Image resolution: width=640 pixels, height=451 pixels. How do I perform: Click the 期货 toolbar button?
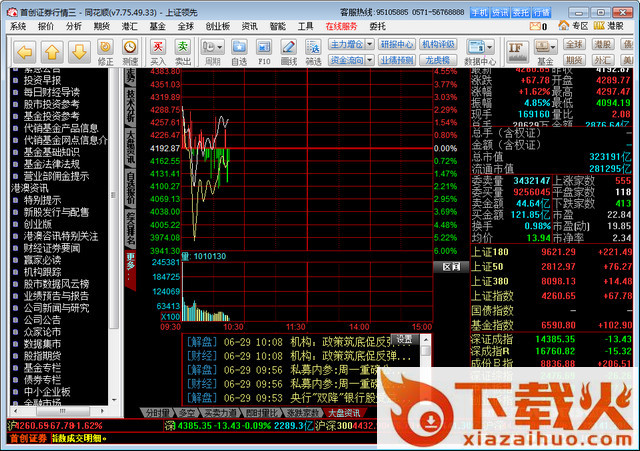point(574,60)
